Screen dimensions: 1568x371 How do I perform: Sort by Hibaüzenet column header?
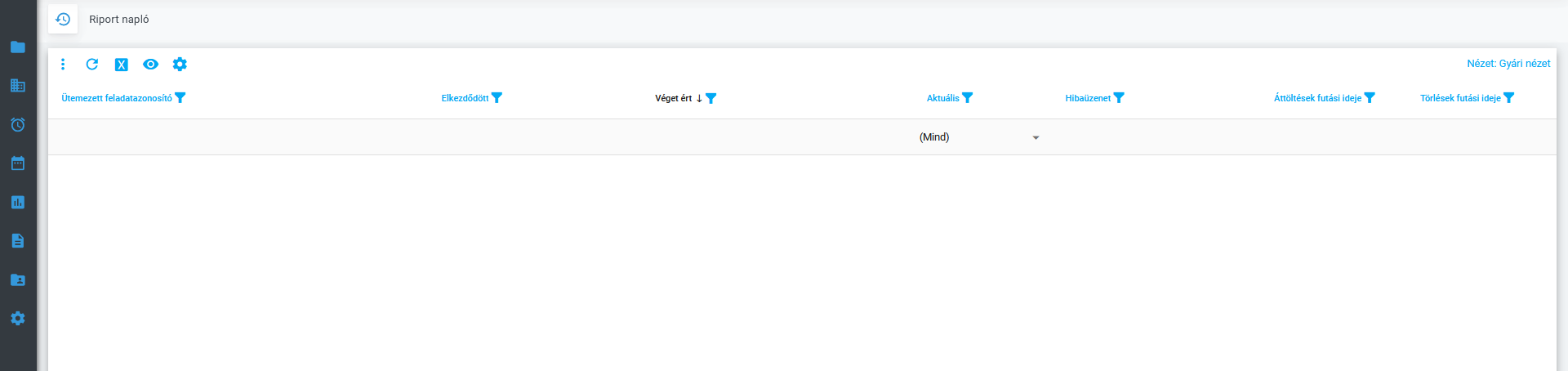pyautogui.click(x=1088, y=98)
